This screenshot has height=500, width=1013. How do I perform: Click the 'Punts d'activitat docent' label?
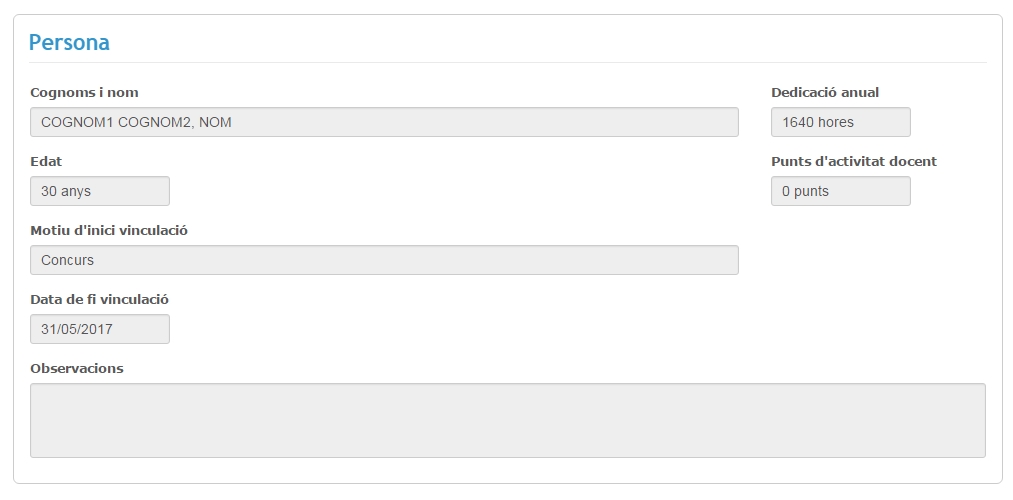click(854, 161)
